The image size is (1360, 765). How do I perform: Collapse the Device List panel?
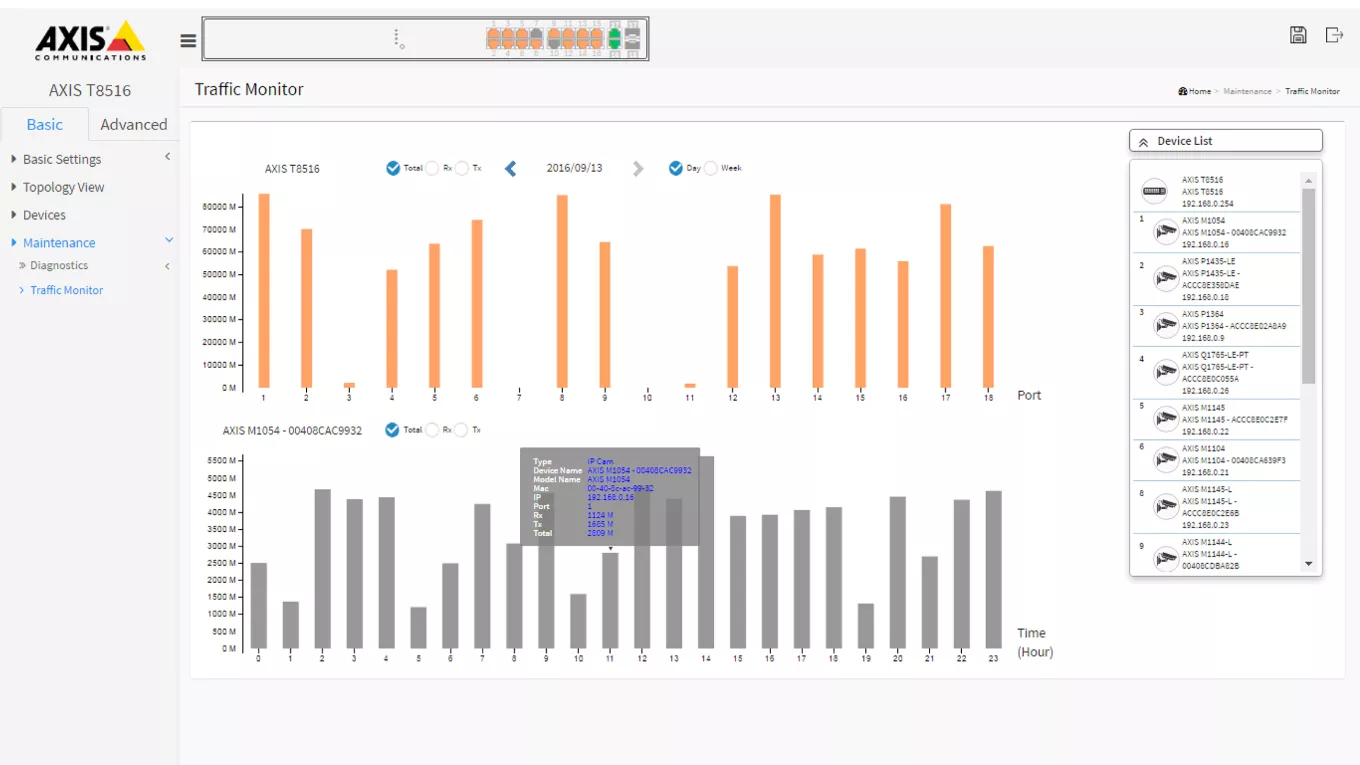point(1144,142)
